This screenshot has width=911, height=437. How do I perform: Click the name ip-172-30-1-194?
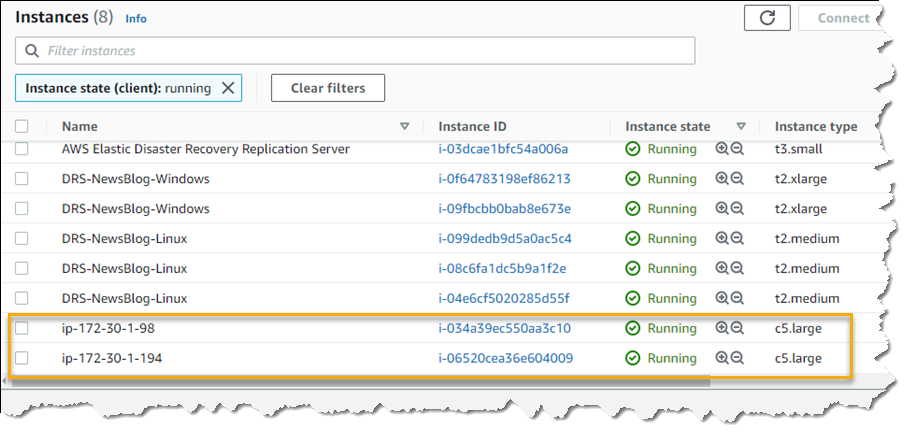coord(112,358)
